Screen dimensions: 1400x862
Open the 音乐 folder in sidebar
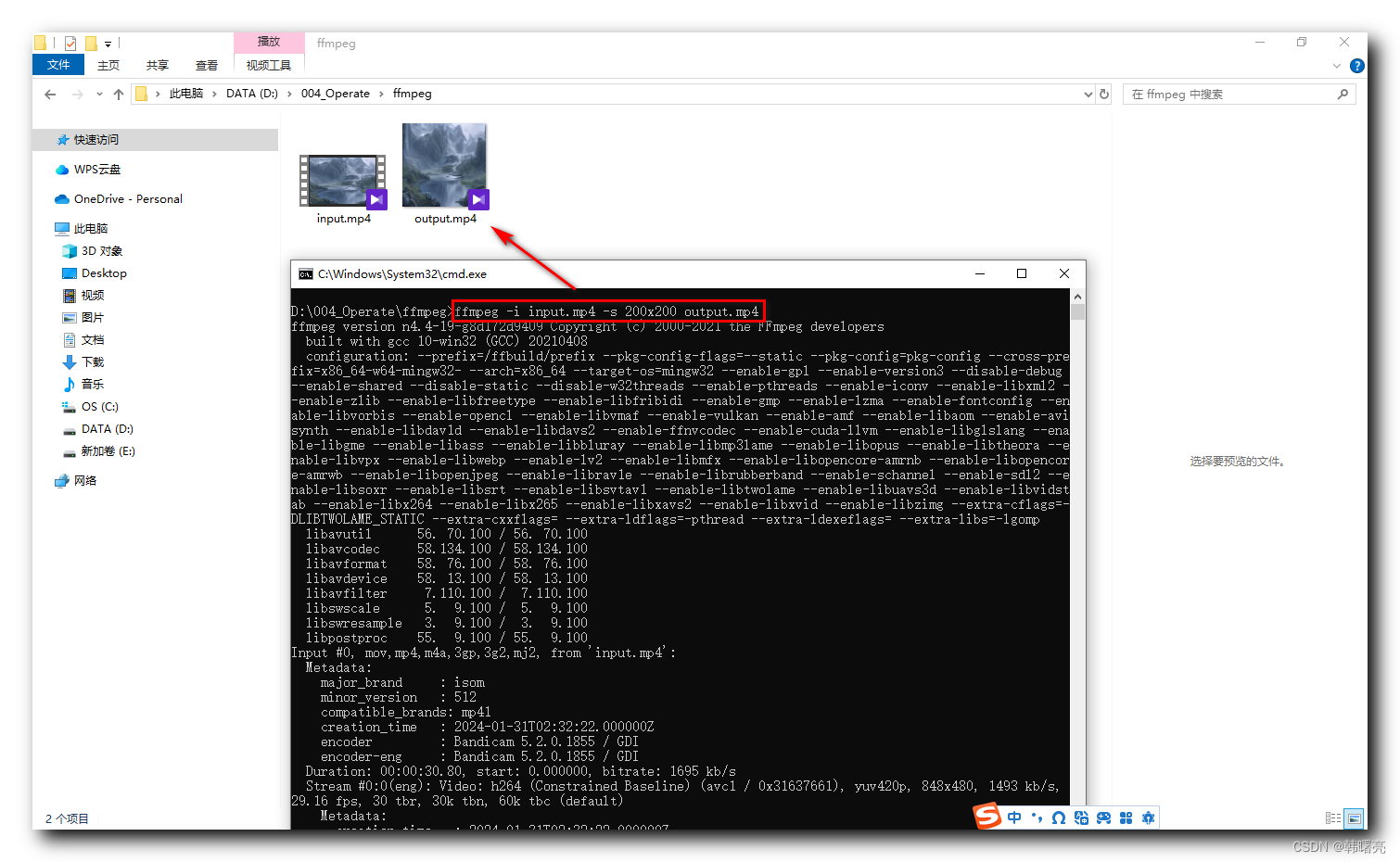tap(93, 385)
